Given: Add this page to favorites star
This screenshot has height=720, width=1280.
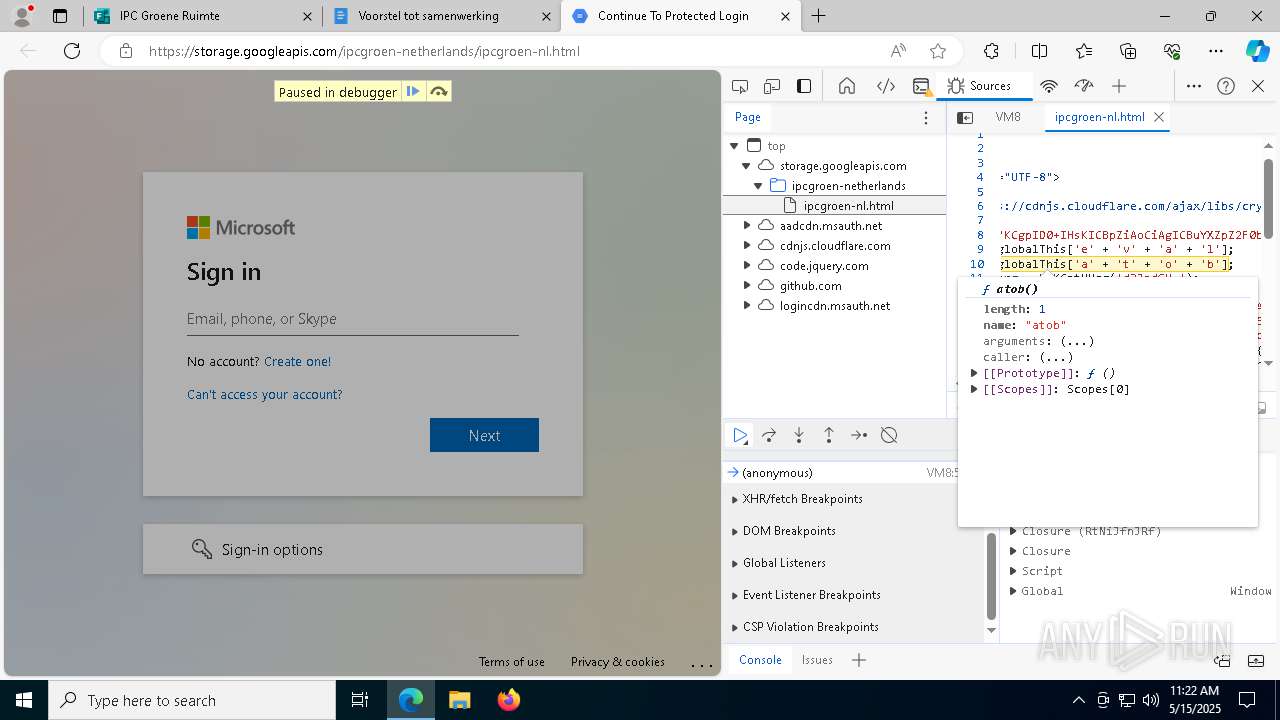Looking at the screenshot, I should [938, 51].
